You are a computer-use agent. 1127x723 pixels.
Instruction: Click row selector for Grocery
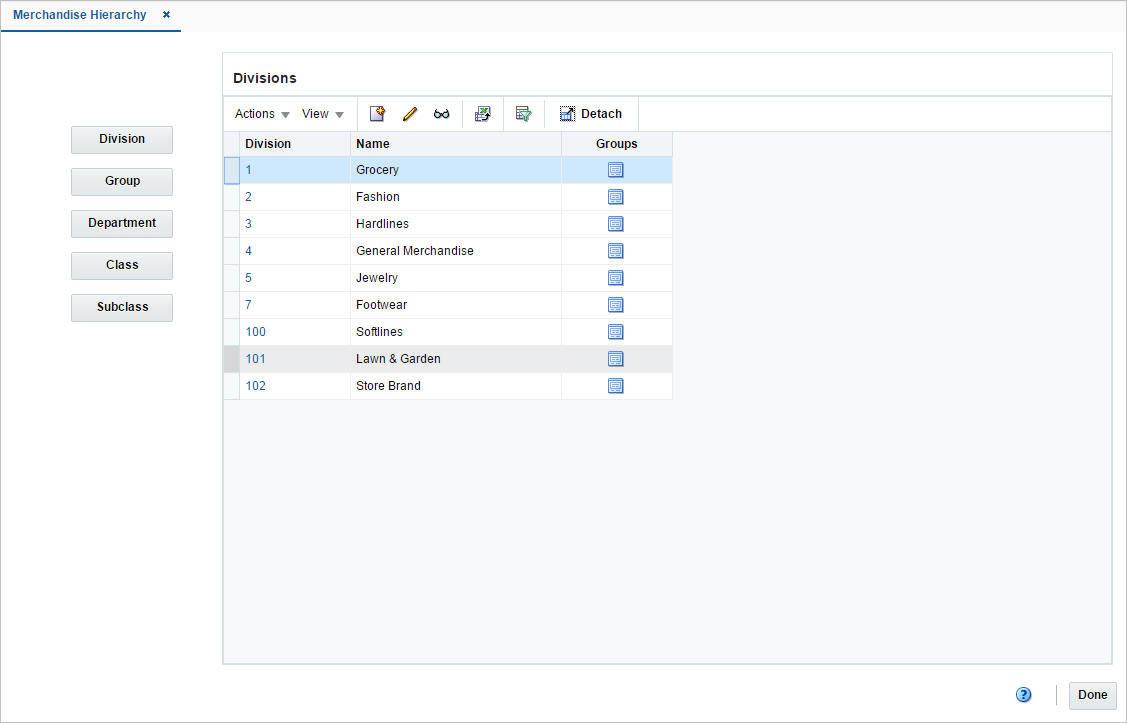coord(231,170)
